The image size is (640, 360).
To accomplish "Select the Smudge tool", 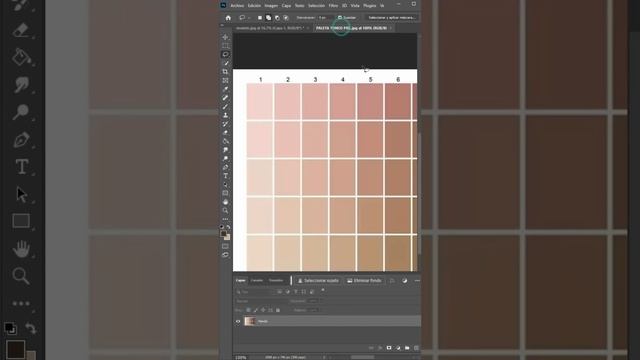I will [225, 150].
